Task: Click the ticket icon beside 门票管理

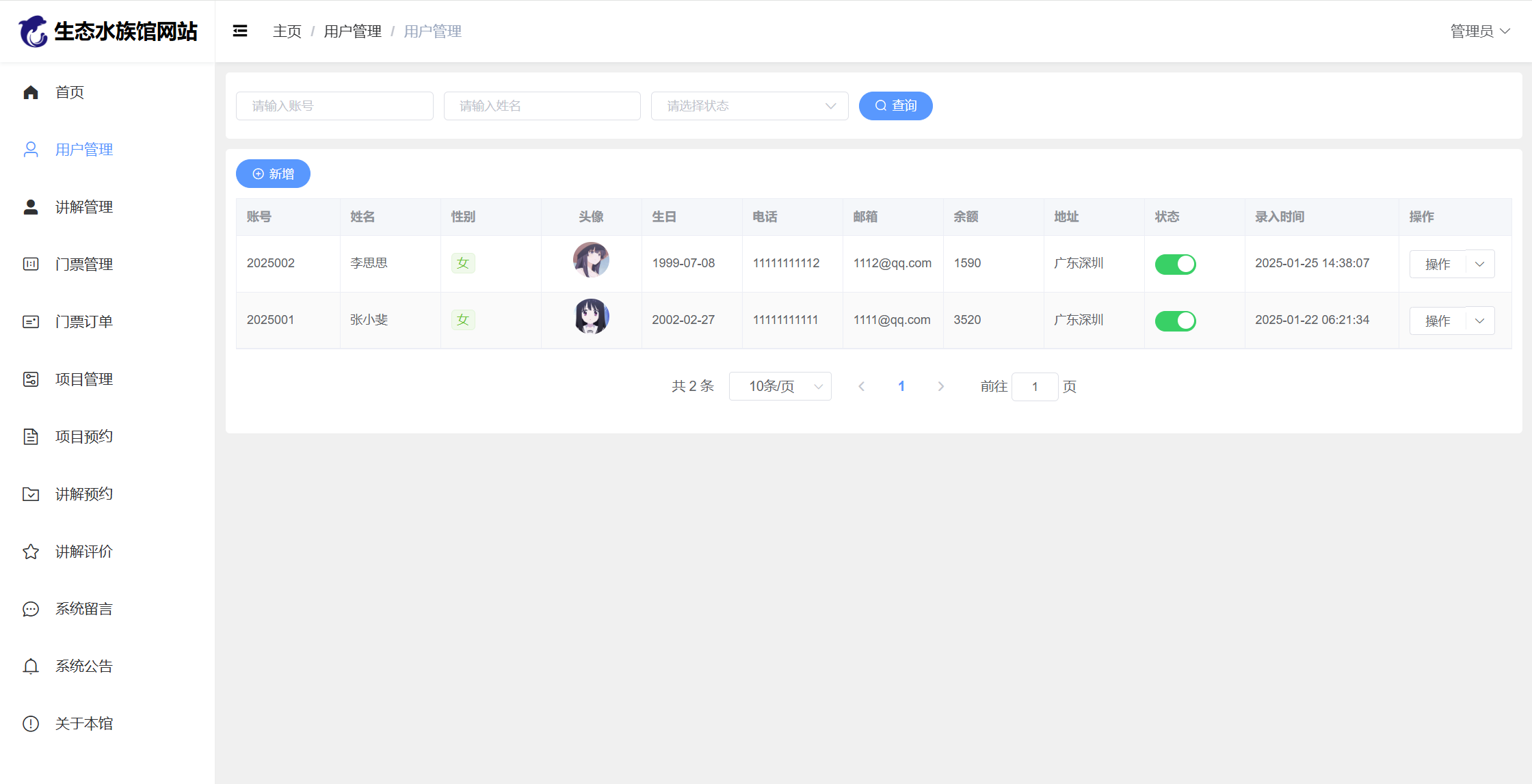Action: coord(31,265)
